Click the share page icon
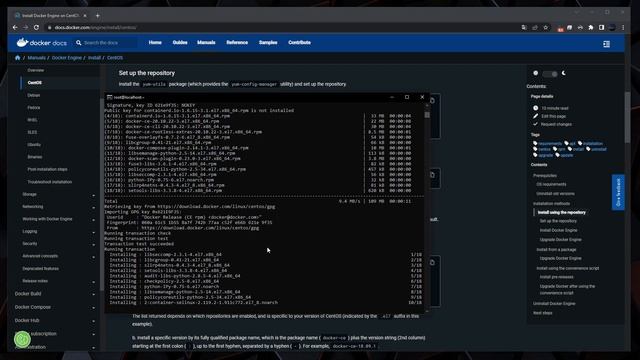640x360 pixels. tap(535, 27)
